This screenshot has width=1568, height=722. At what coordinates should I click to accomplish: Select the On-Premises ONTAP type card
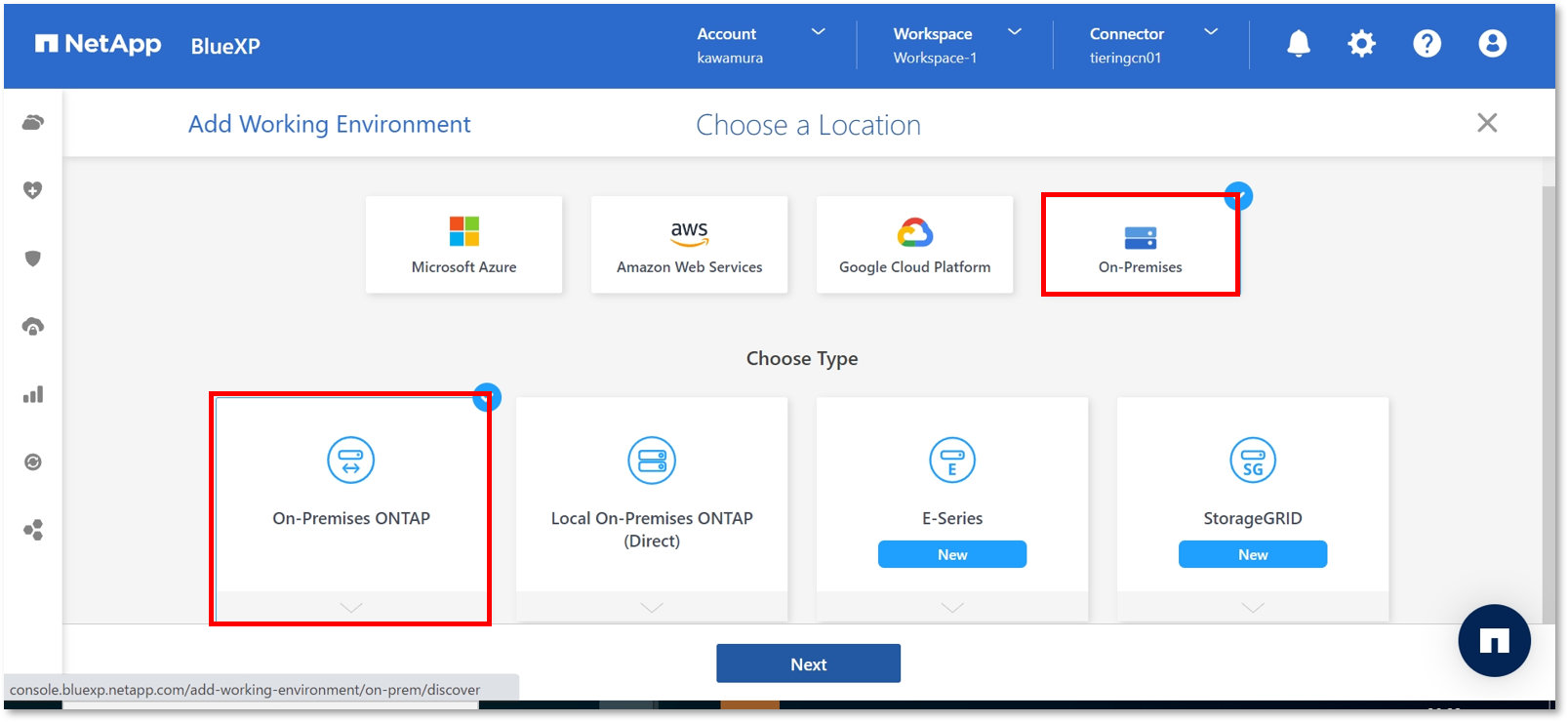coord(350,507)
